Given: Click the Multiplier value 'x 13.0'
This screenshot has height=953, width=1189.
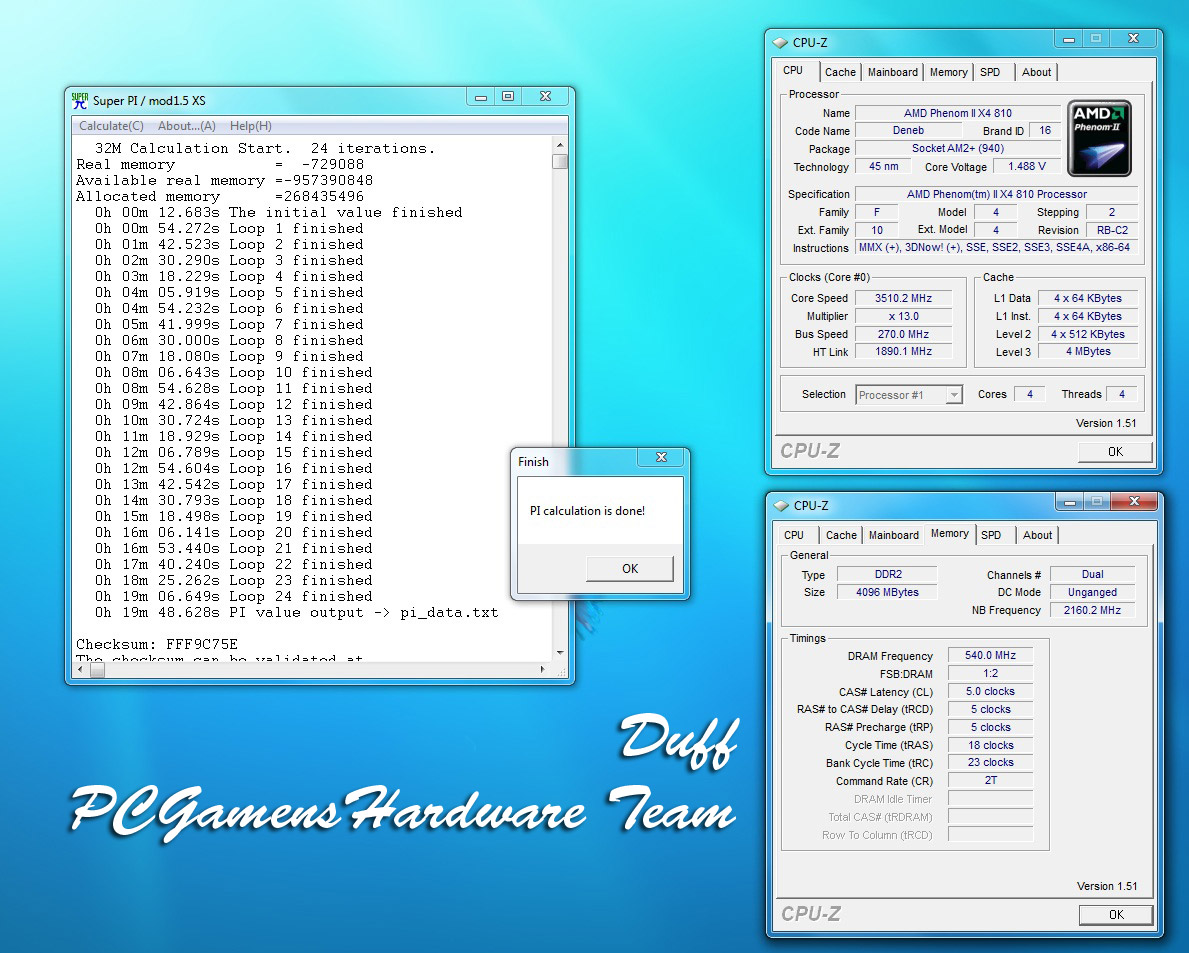Looking at the screenshot, I should tap(903, 316).
